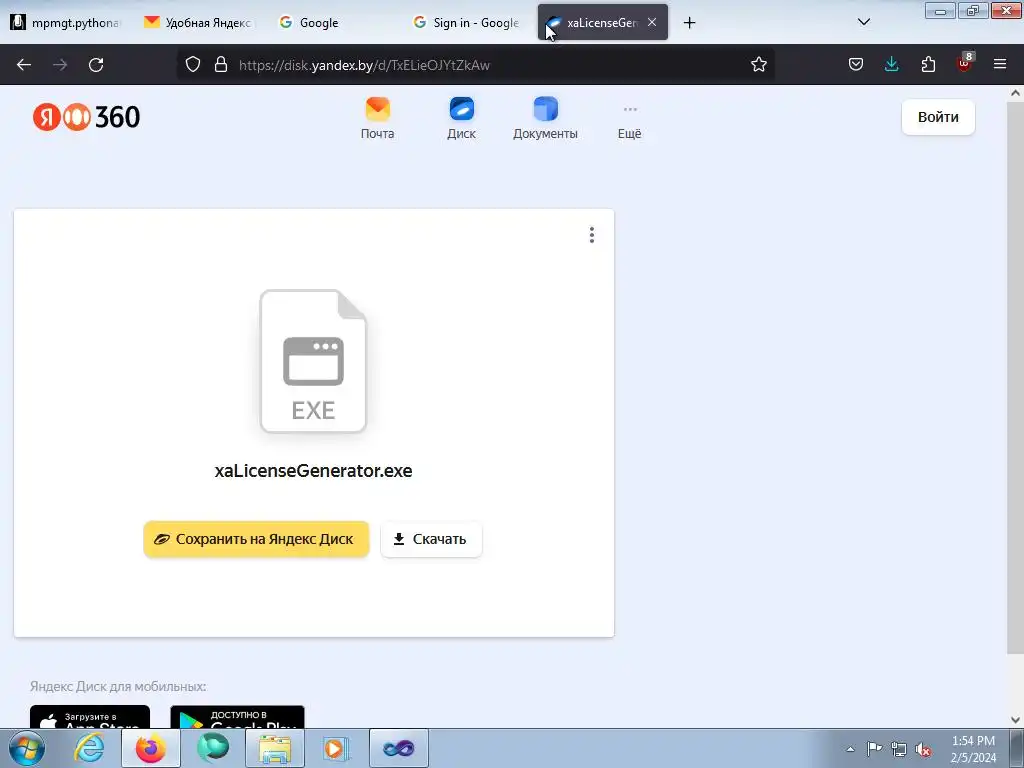Switch to the Удобная Яндекс tab
1024x768 pixels.
199,23
